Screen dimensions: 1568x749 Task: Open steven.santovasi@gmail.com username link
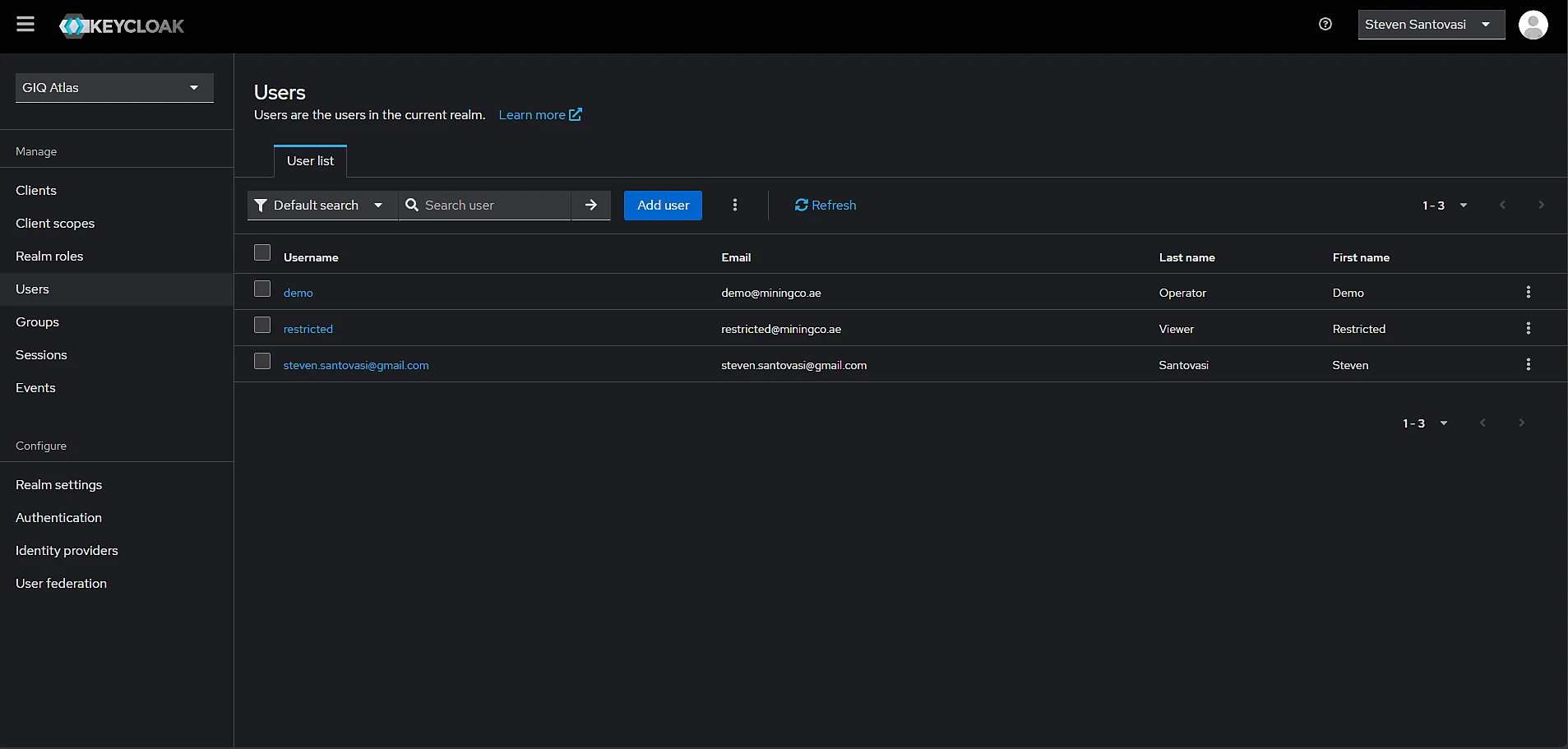coord(356,365)
